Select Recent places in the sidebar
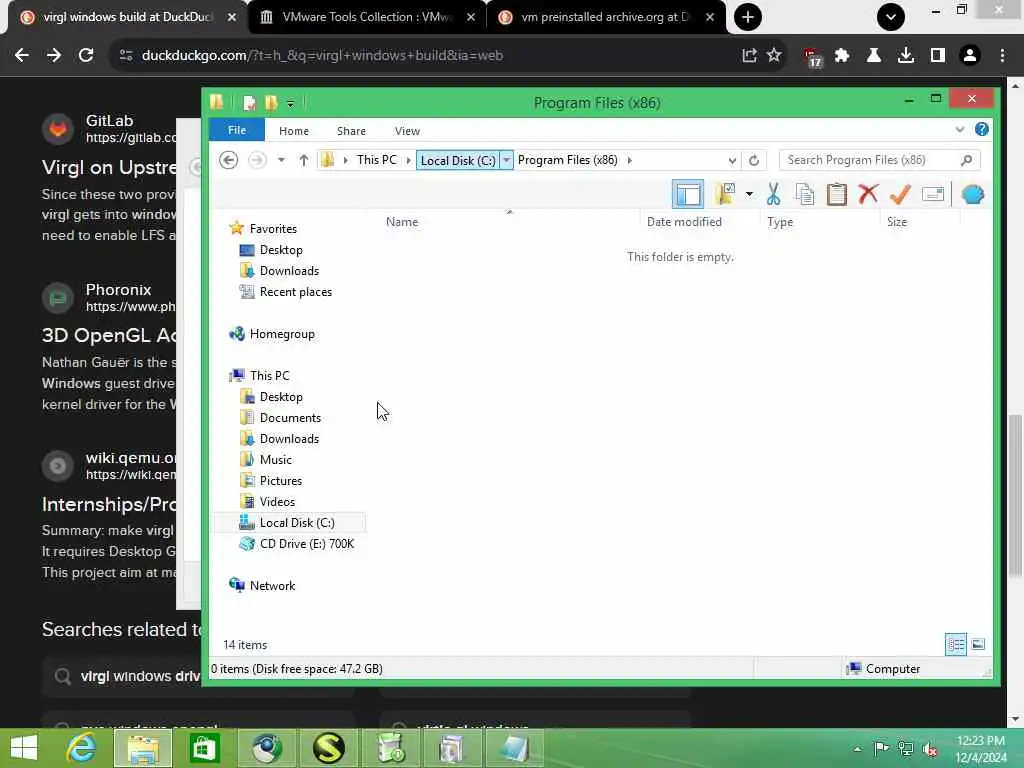Screen dimensions: 1024x768 pos(295,292)
